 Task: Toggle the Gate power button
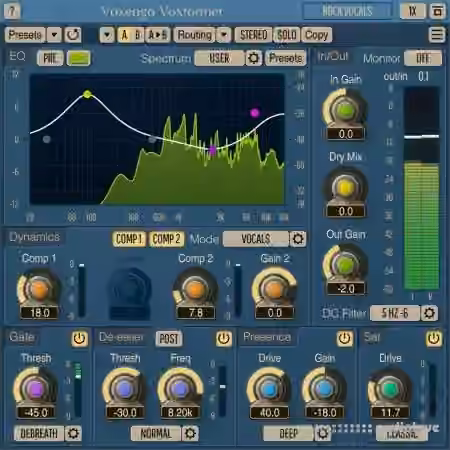pyautogui.click(x=79, y=339)
